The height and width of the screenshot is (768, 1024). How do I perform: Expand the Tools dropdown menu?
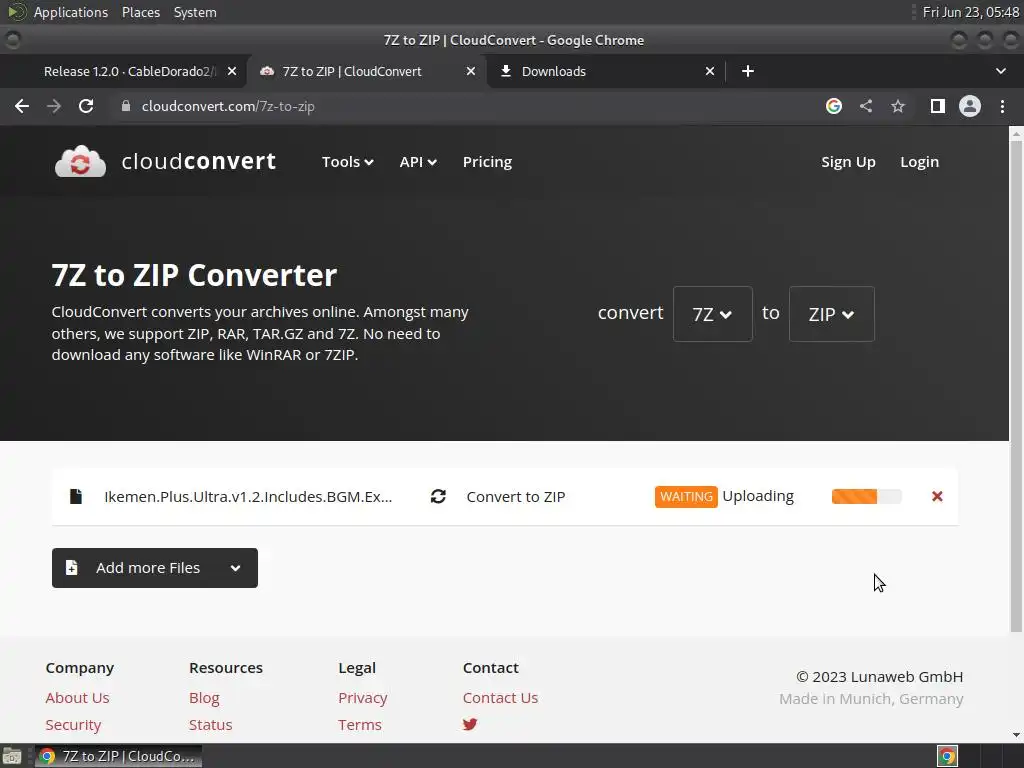click(347, 162)
